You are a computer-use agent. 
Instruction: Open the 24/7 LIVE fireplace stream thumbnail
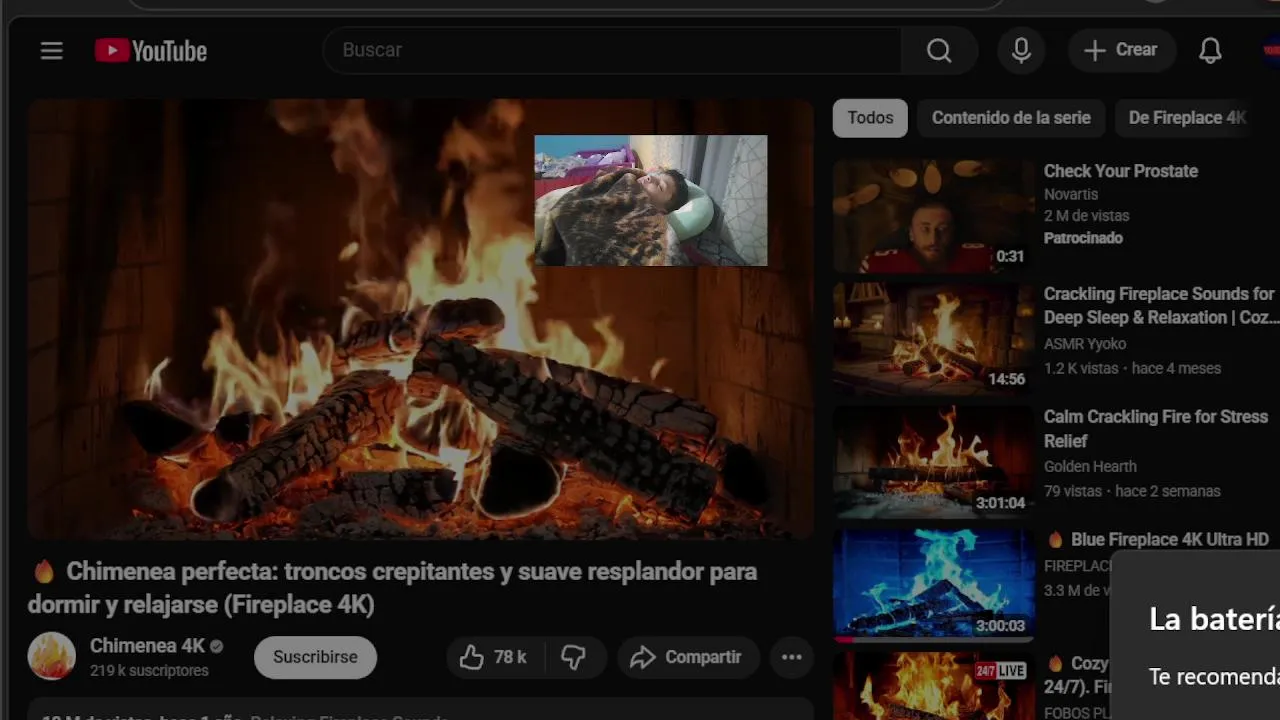(933, 686)
